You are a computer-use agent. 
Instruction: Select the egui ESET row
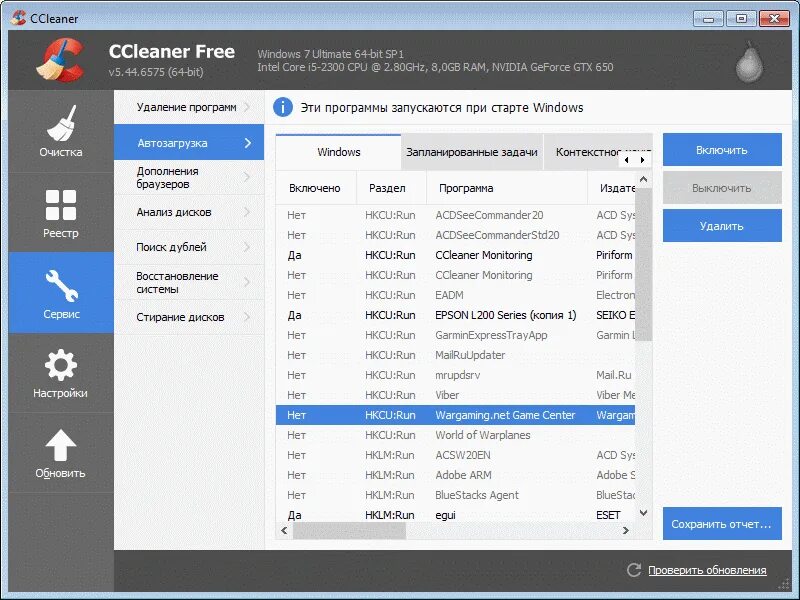(456, 515)
